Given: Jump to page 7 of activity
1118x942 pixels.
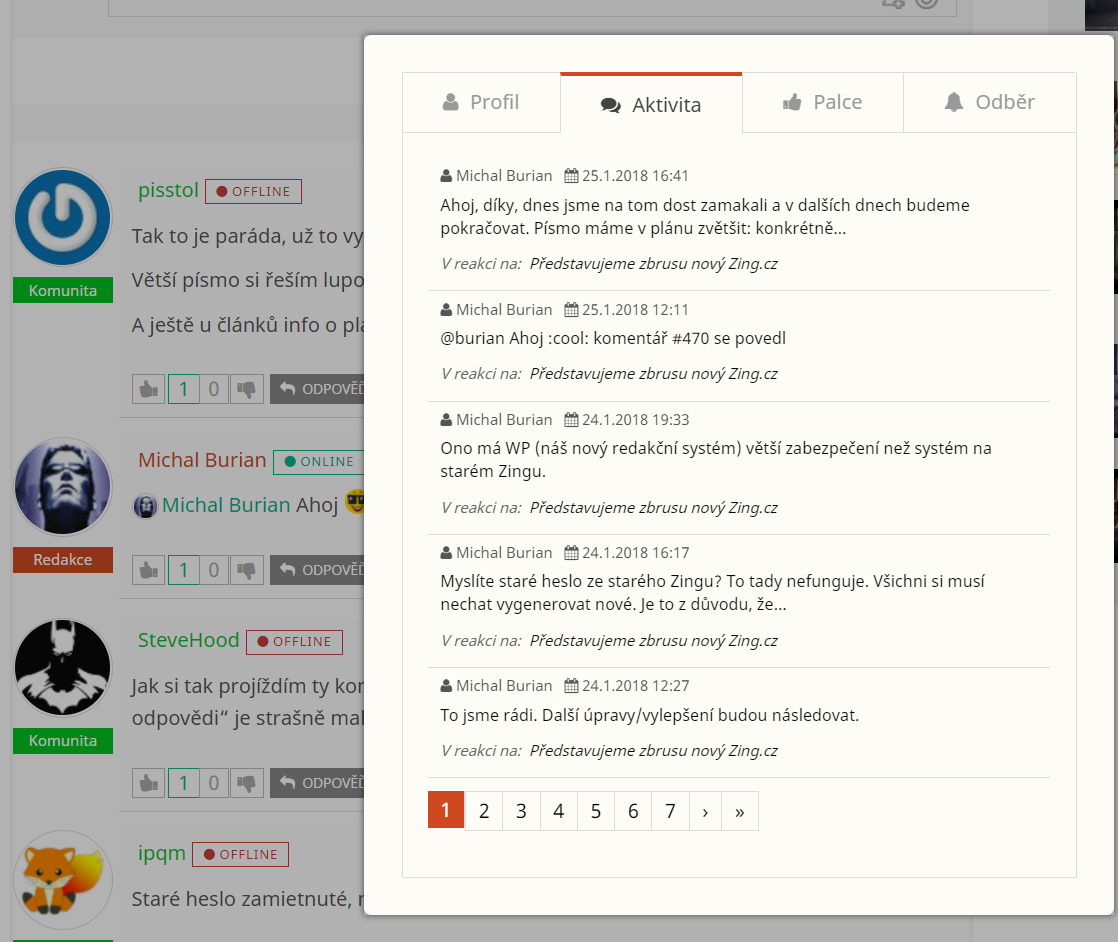Looking at the screenshot, I should 670,811.
